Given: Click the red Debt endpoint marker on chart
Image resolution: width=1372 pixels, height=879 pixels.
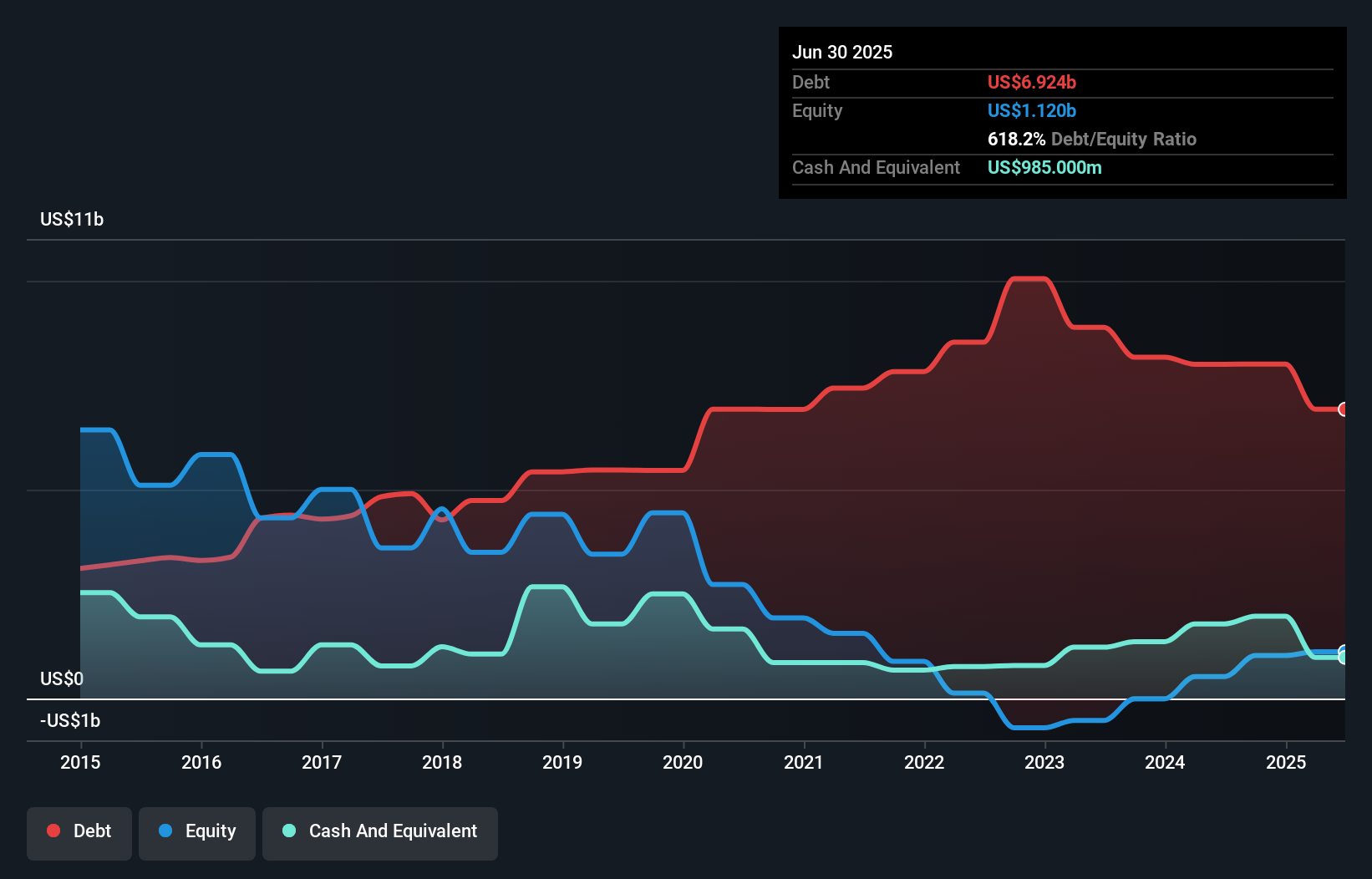Looking at the screenshot, I should 1343,409.
